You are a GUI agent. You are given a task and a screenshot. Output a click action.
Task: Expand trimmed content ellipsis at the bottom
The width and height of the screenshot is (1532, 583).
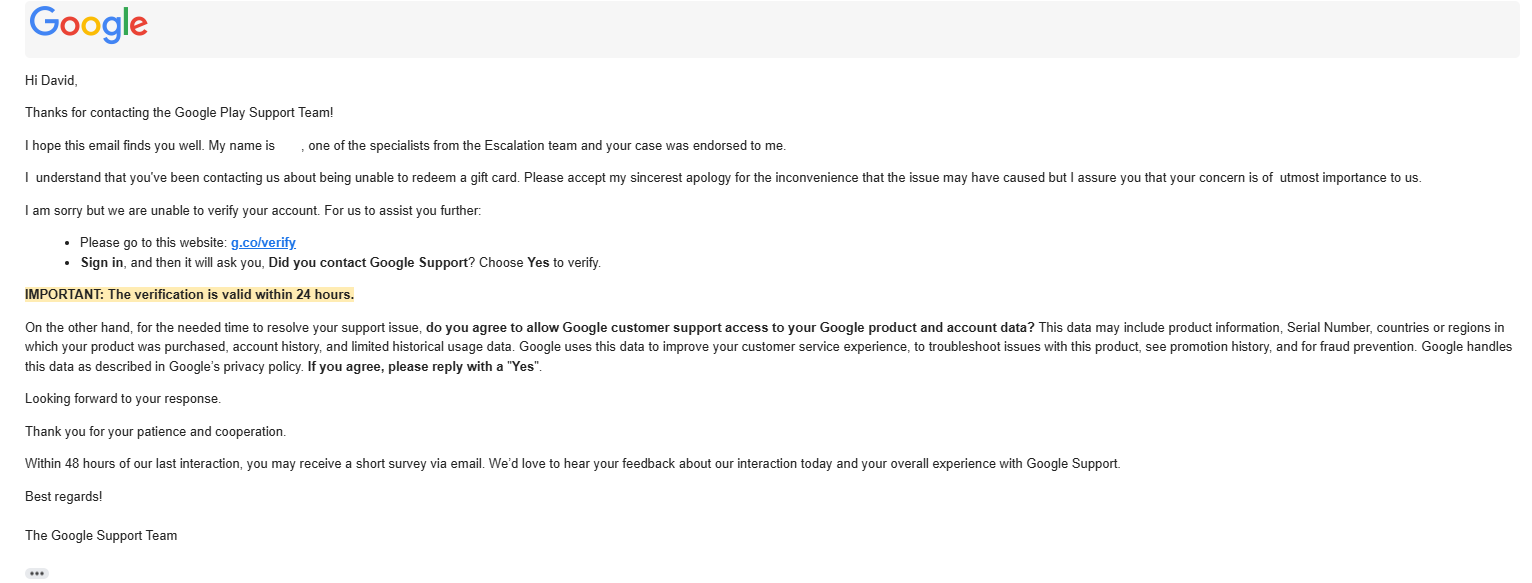[37, 573]
